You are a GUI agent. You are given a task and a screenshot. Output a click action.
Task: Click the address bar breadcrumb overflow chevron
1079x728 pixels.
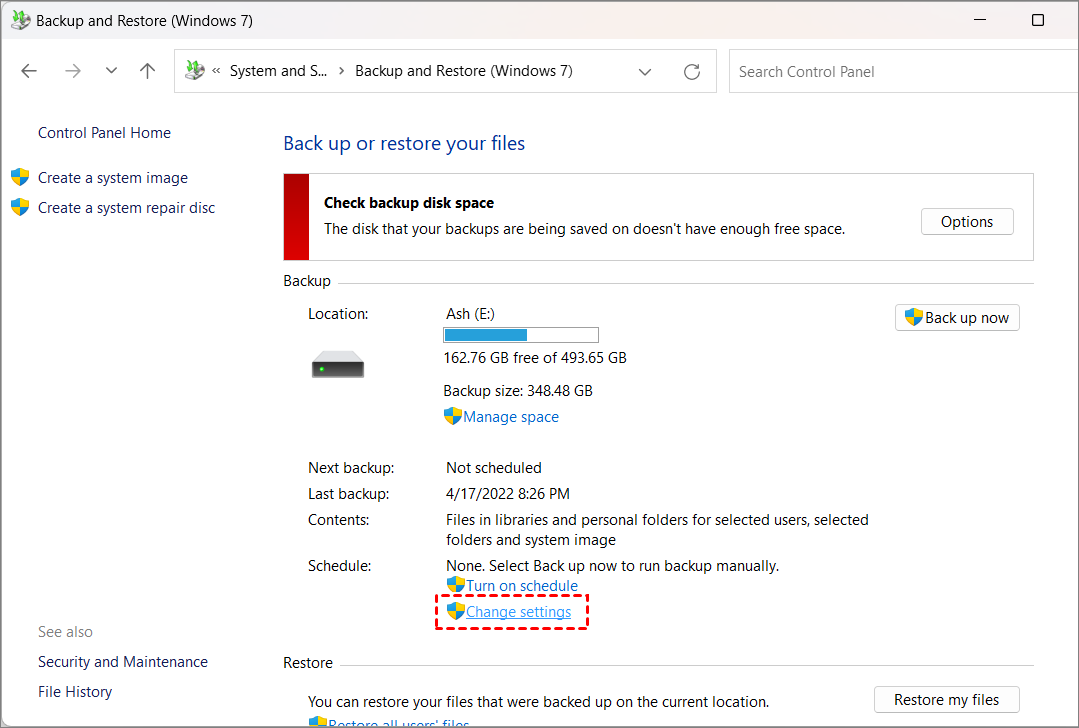coord(216,71)
